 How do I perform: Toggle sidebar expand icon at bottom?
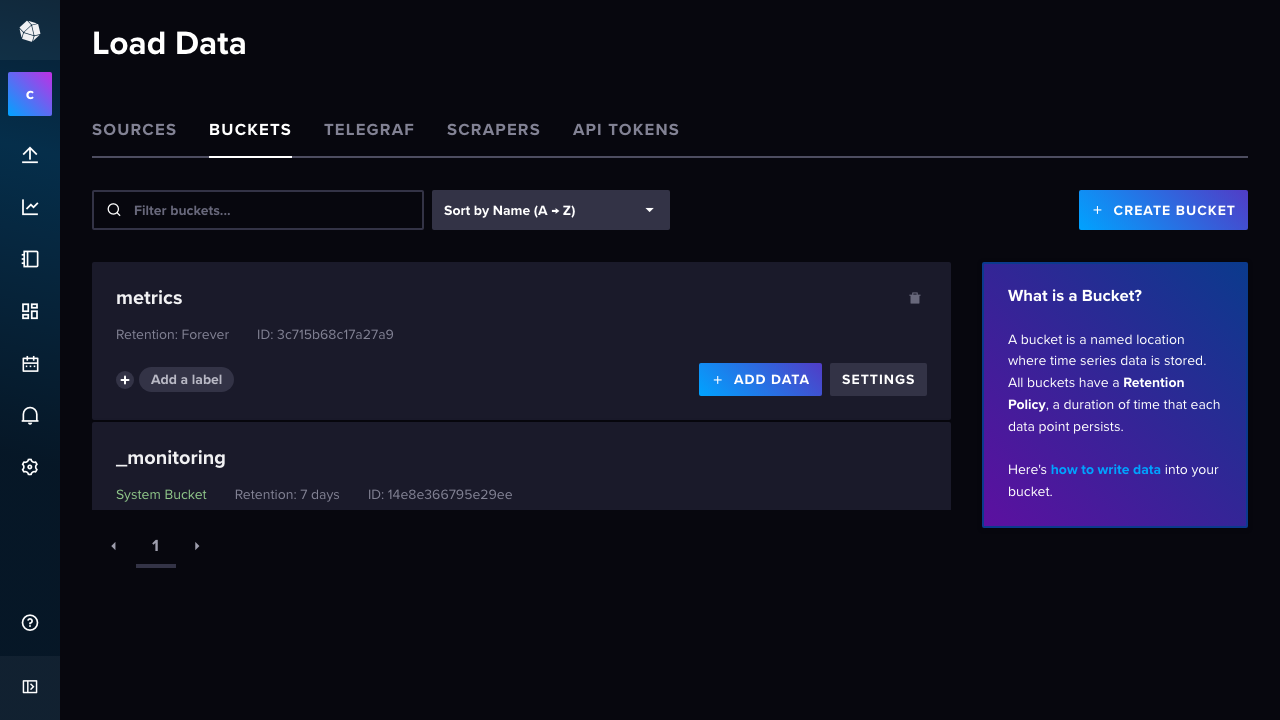(30, 687)
